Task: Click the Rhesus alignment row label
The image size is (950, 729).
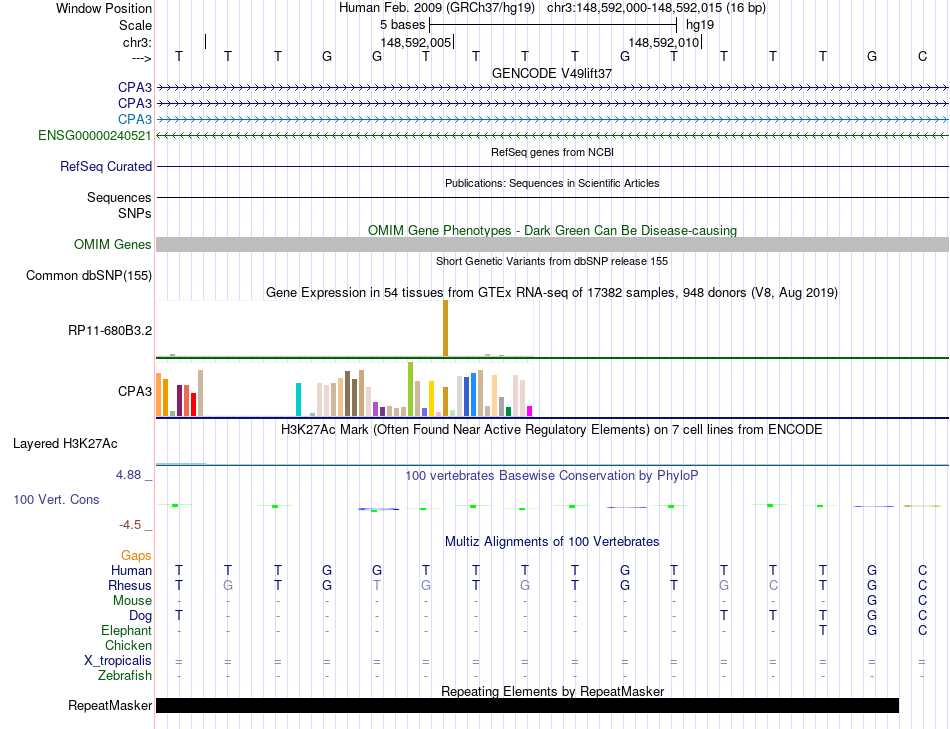Action: (130, 585)
